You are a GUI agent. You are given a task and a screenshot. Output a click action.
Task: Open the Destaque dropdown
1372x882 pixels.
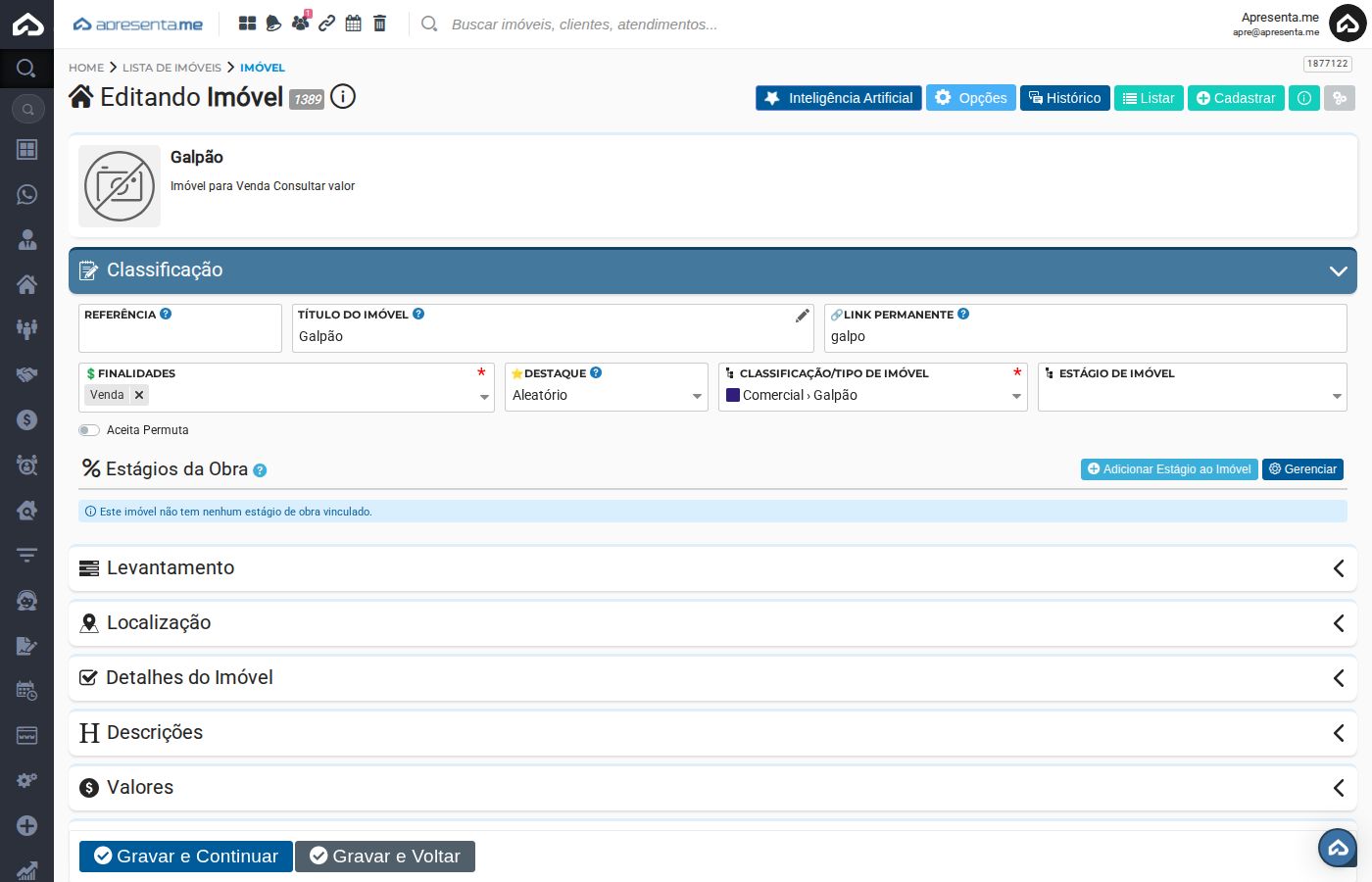tap(606, 396)
